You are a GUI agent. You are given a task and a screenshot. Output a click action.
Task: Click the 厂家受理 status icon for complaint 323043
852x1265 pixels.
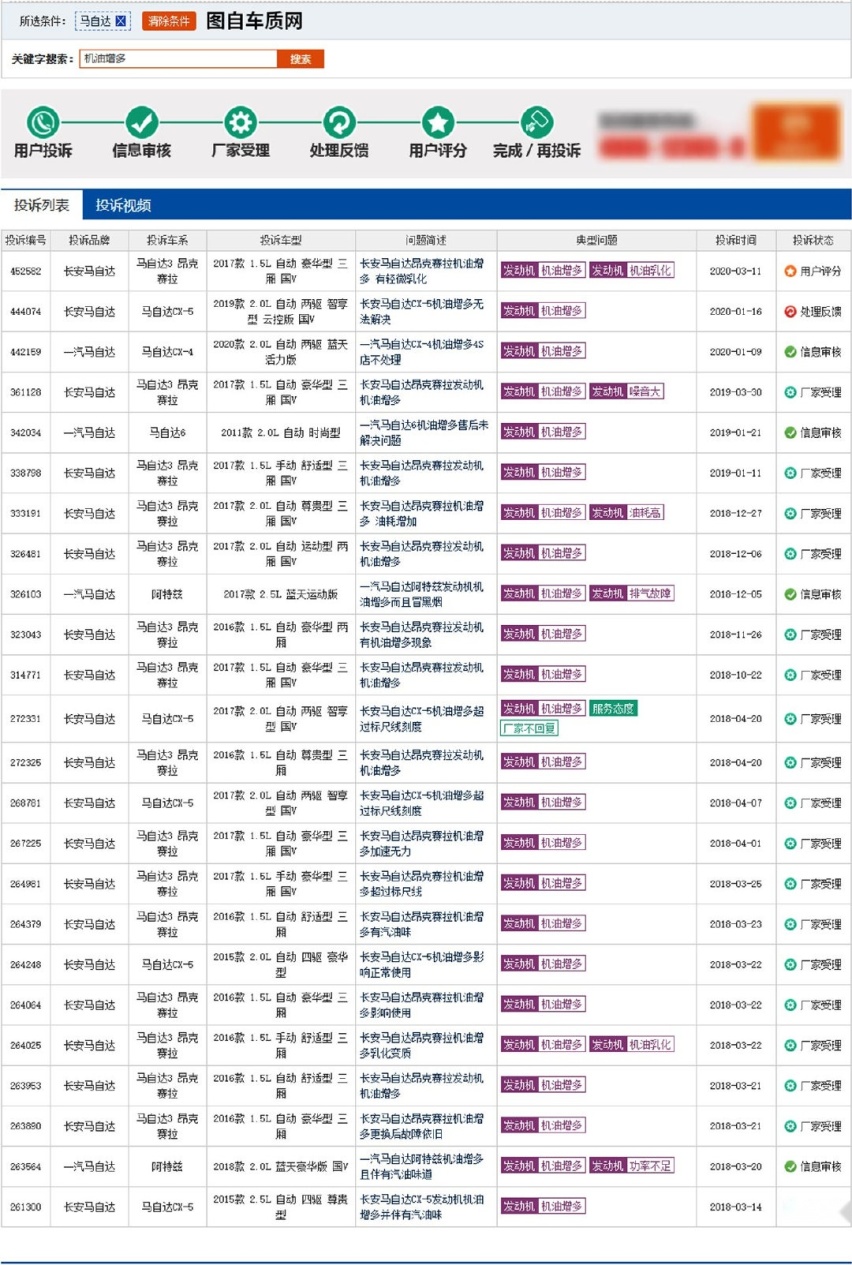click(x=790, y=634)
